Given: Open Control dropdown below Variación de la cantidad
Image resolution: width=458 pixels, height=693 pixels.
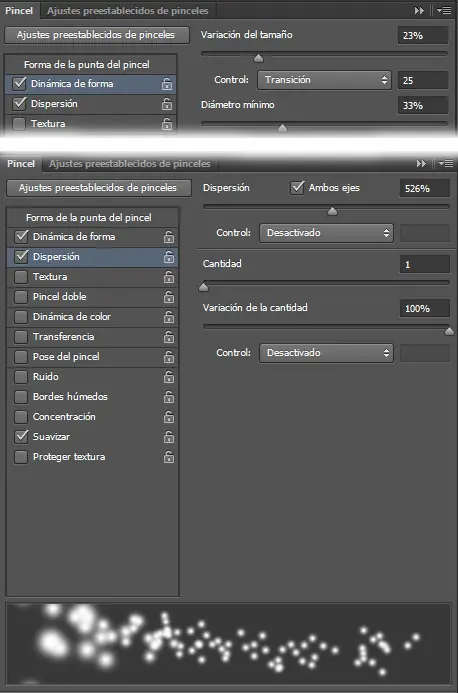Looking at the screenshot, I should point(326,353).
